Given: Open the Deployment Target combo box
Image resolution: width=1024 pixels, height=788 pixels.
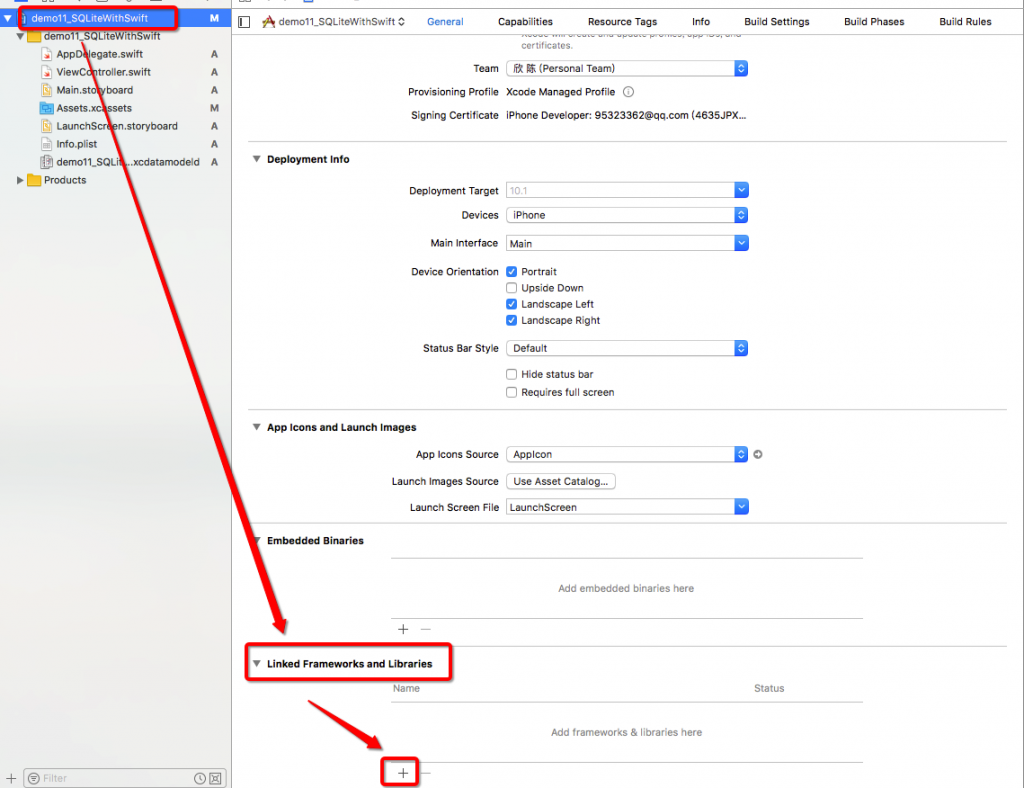Looking at the screenshot, I should 627,191.
